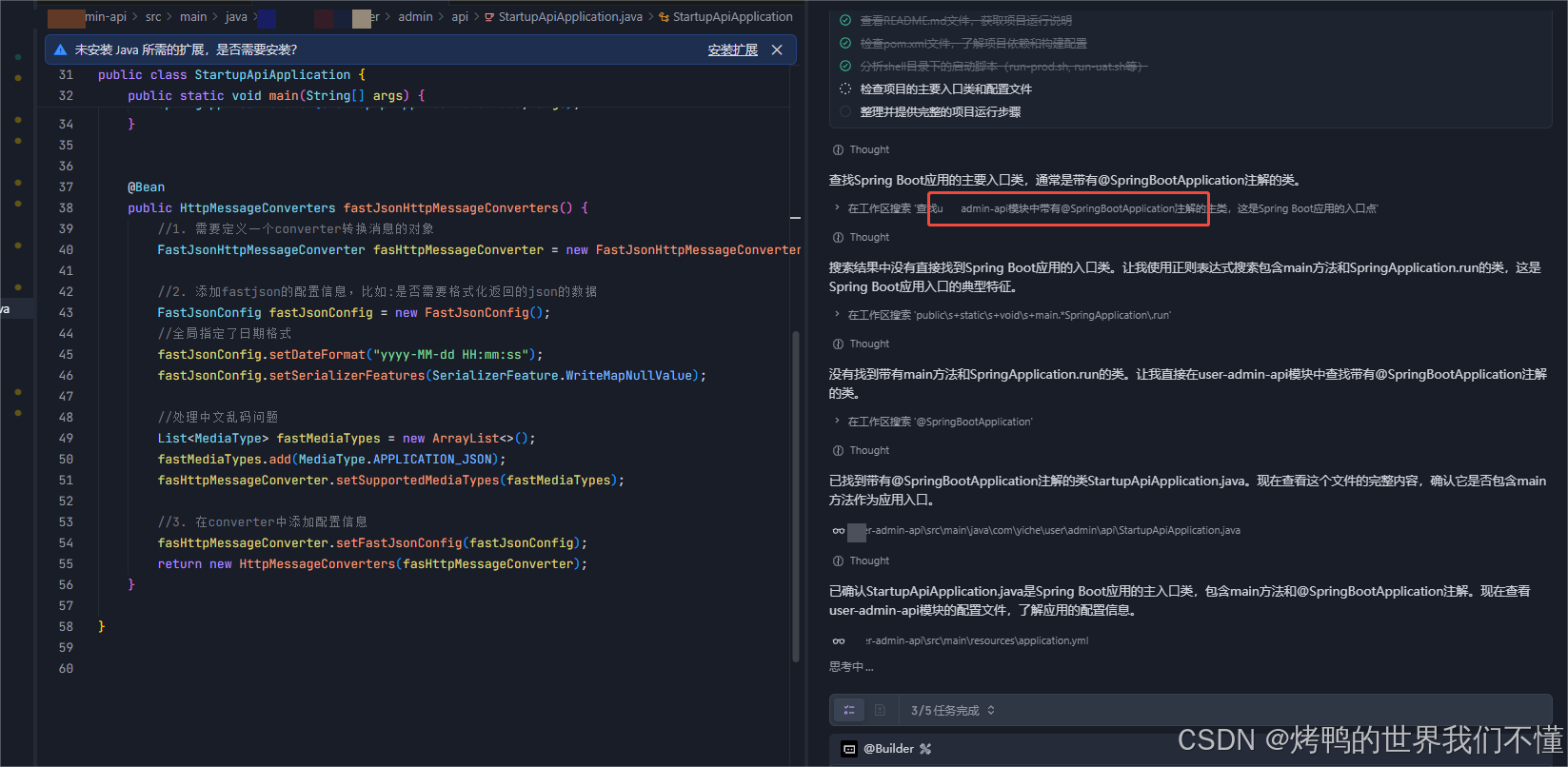This screenshot has width=1568, height=767.
Task: Click the 整理并提供完整的项目运行步骤 task text
Action: click(940, 111)
